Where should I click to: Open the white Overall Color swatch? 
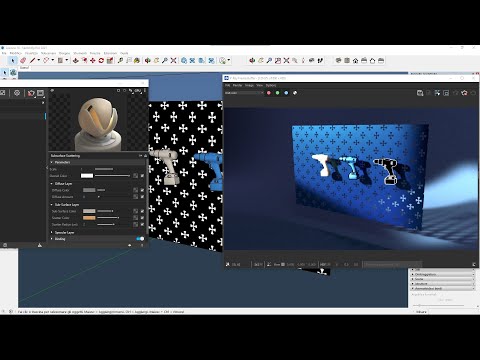click(87, 176)
